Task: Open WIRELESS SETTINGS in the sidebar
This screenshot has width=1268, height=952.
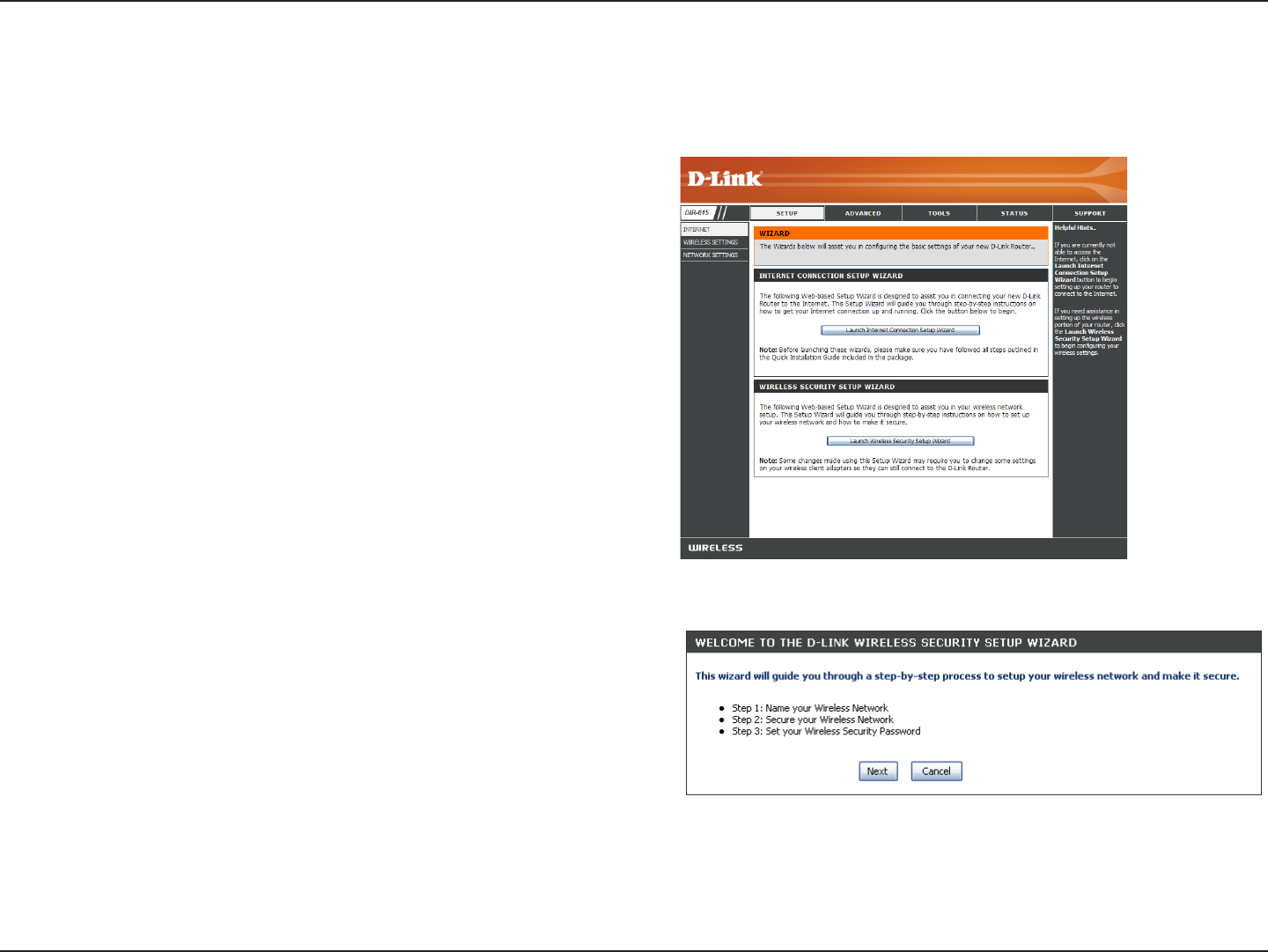Action: [x=714, y=242]
